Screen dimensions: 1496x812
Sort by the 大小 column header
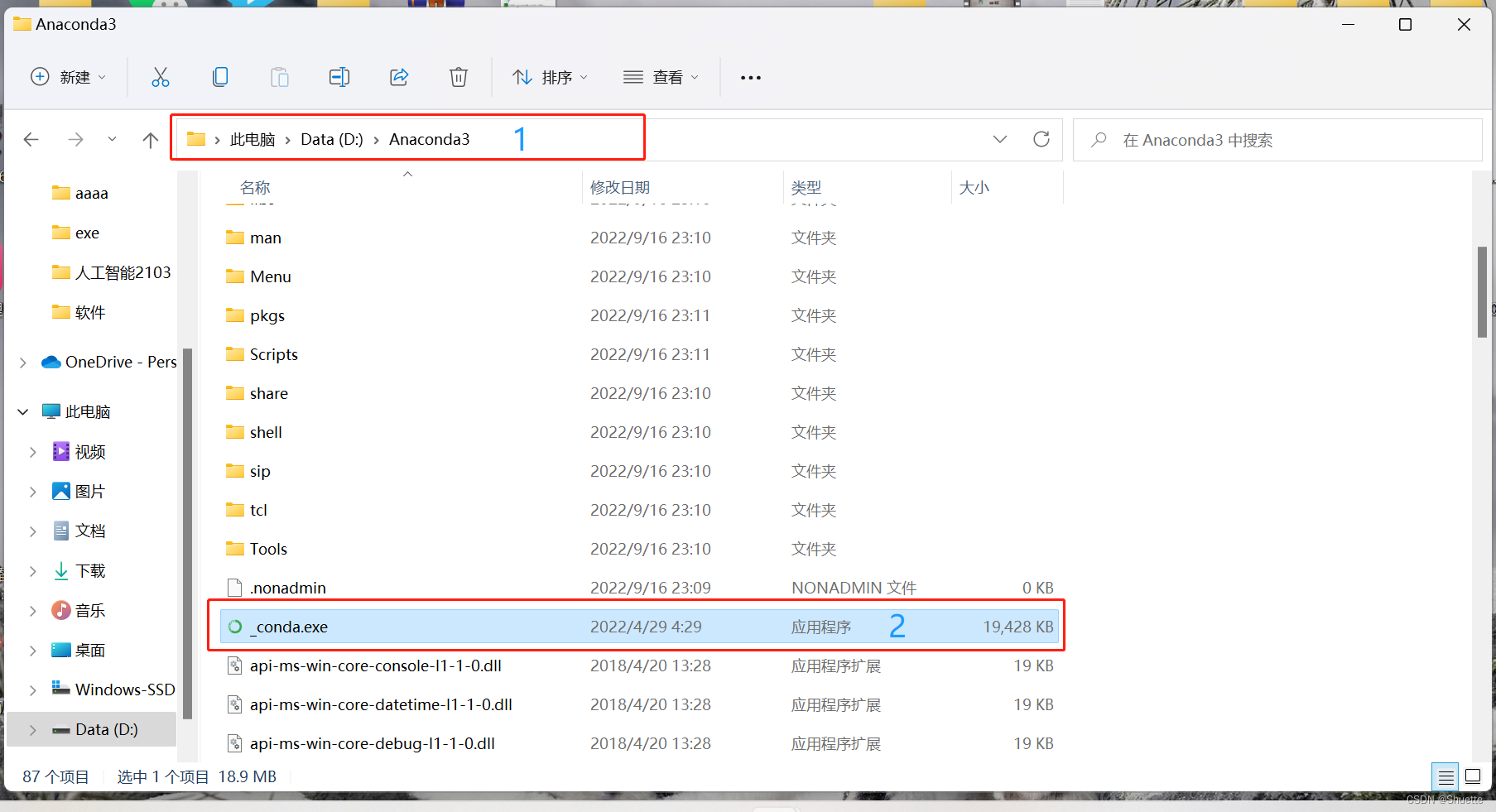974,188
